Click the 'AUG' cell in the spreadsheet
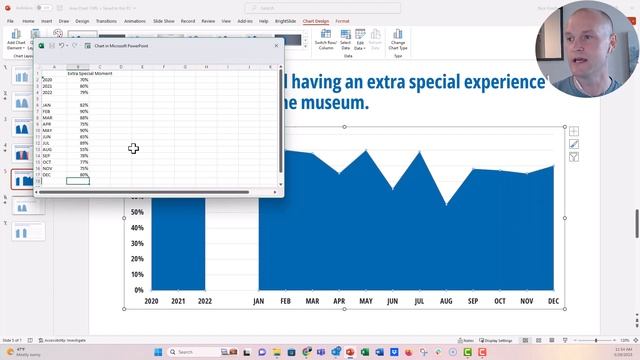Image resolution: width=640 pixels, height=360 pixels. 53,149
